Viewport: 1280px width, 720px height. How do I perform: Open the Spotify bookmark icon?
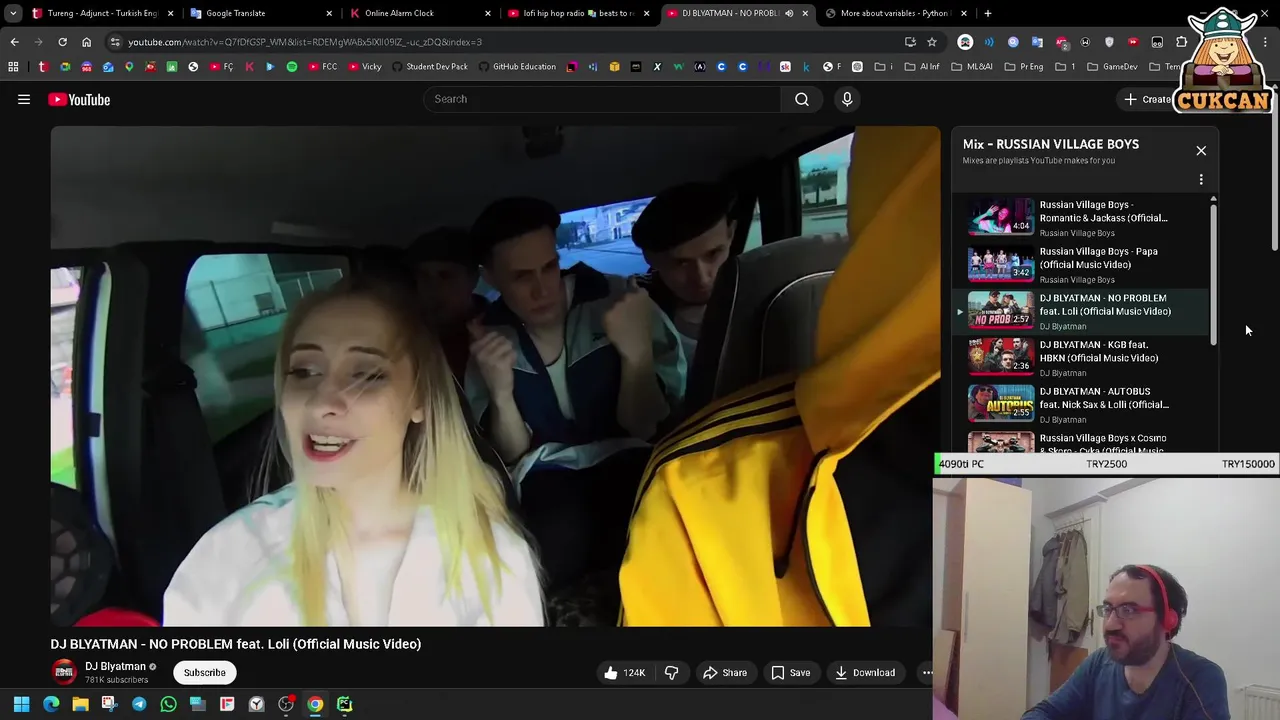(x=292, y=67)
